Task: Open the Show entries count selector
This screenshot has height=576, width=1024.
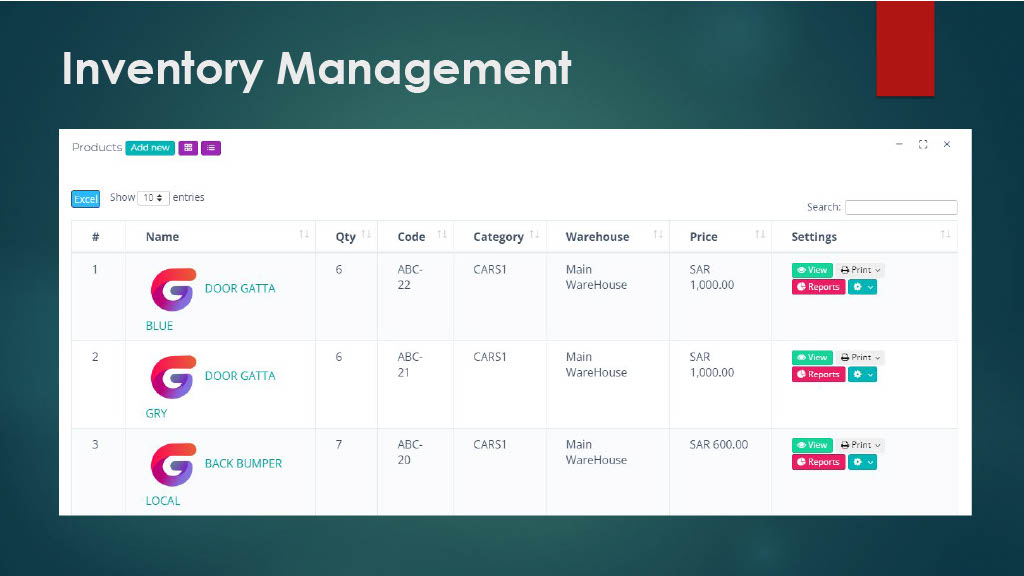Action: 153,198
